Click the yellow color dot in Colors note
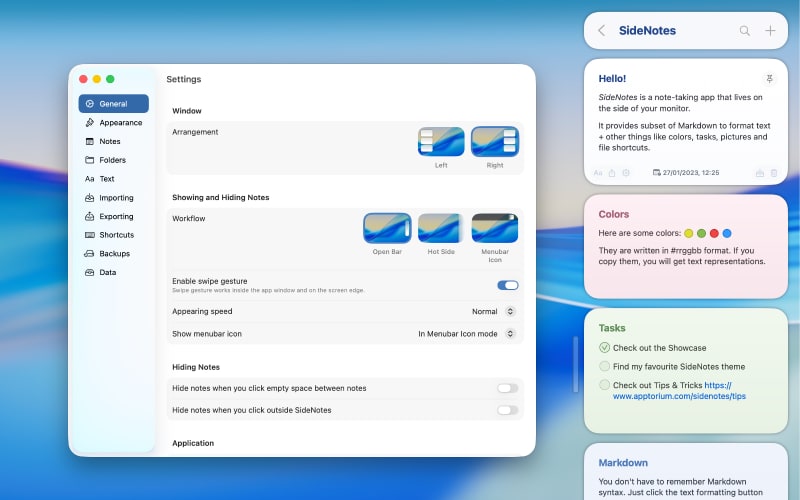 (x=688, y=233)
